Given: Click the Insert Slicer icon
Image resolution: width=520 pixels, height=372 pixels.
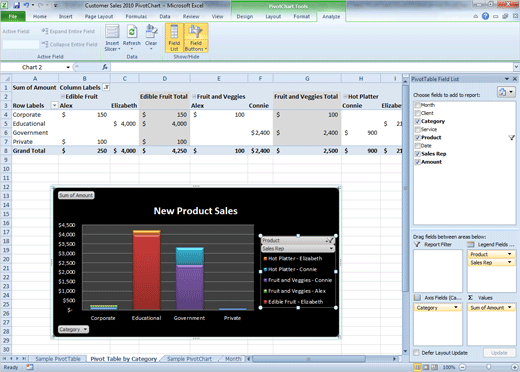Looking at the screenshot, I should tap(112, 38).
